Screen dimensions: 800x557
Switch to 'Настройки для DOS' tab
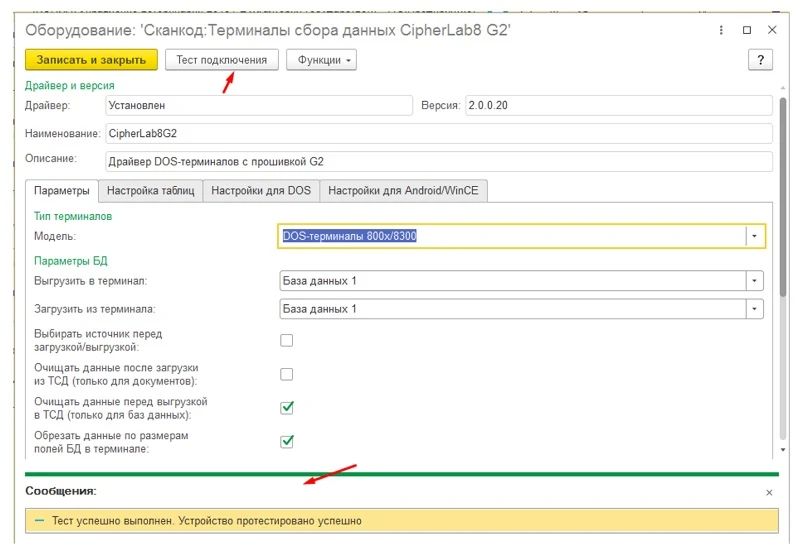point(260,190)
